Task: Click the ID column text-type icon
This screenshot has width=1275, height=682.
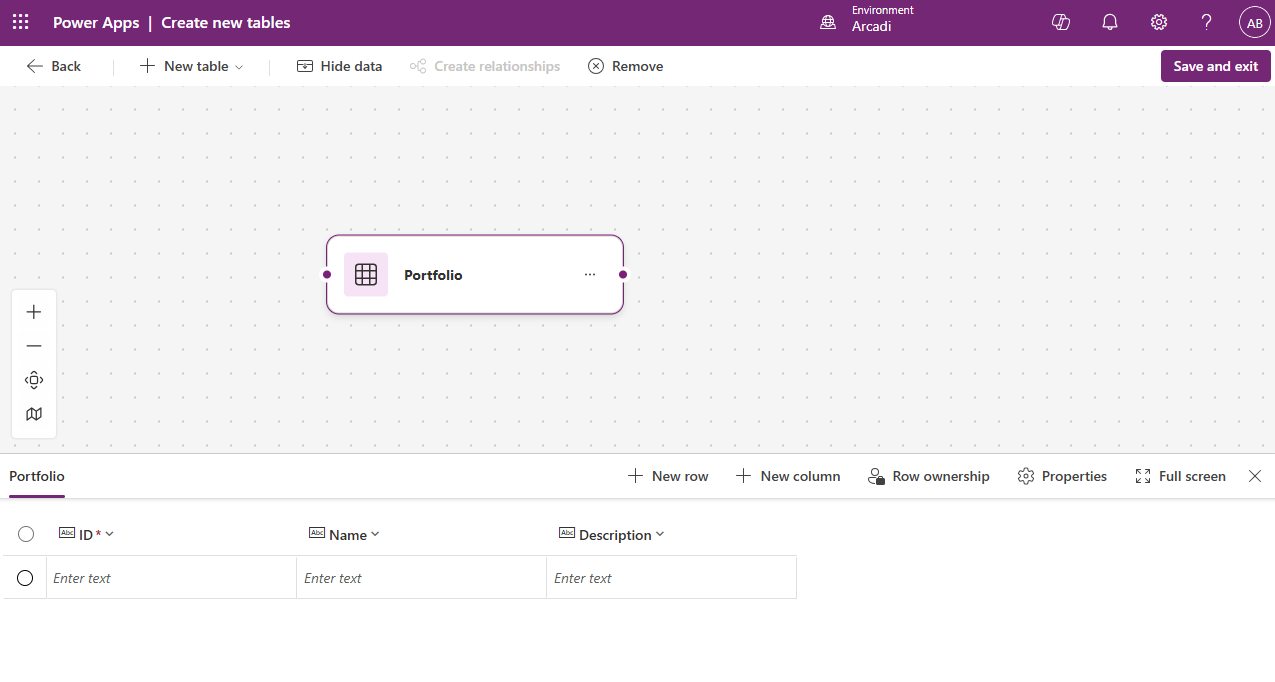Action: 67,533
